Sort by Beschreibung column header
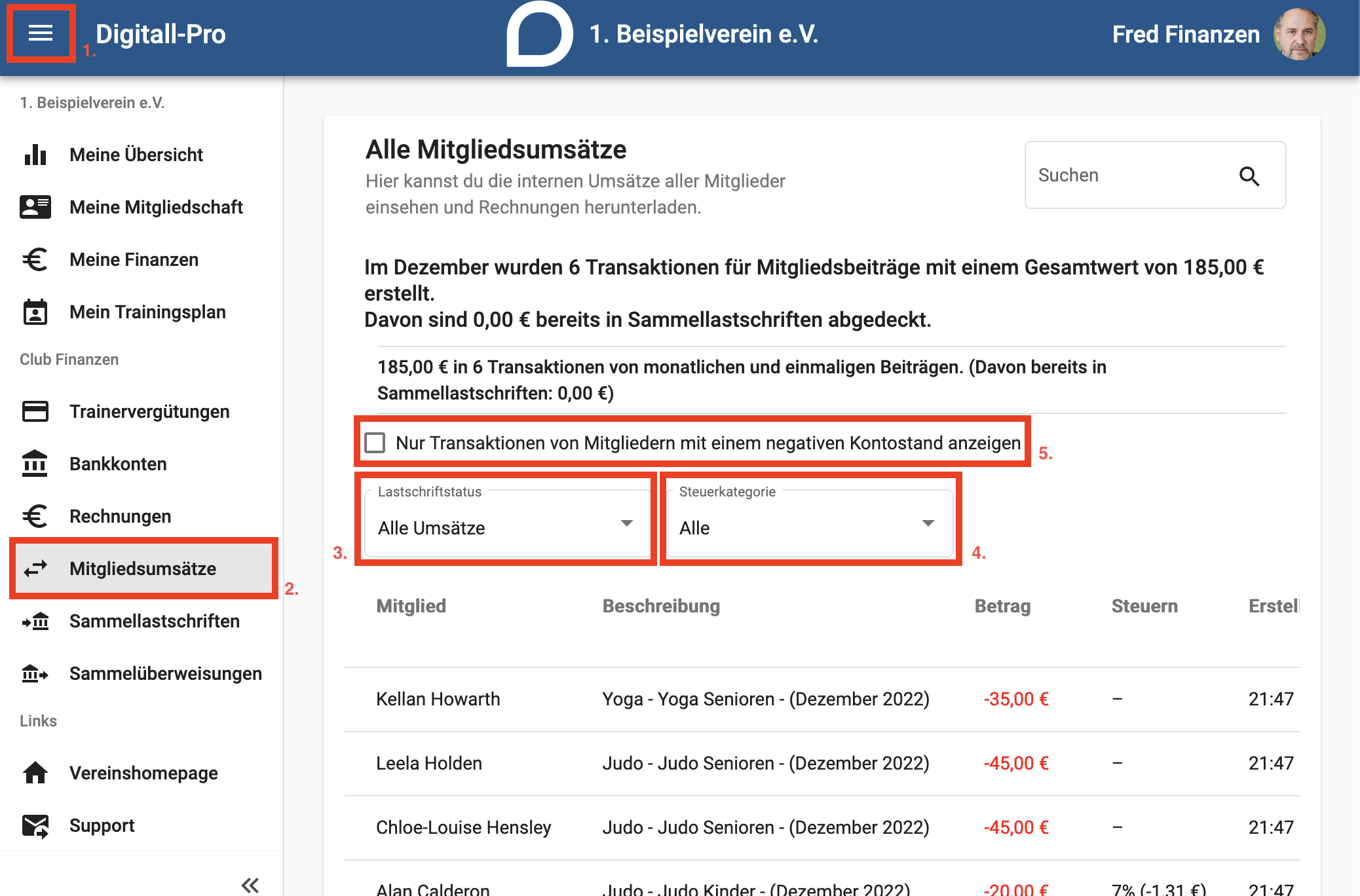 coord(661,606)
